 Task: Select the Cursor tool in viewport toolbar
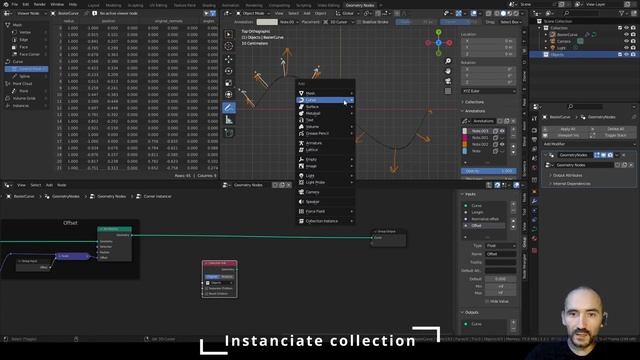[229, 46]
